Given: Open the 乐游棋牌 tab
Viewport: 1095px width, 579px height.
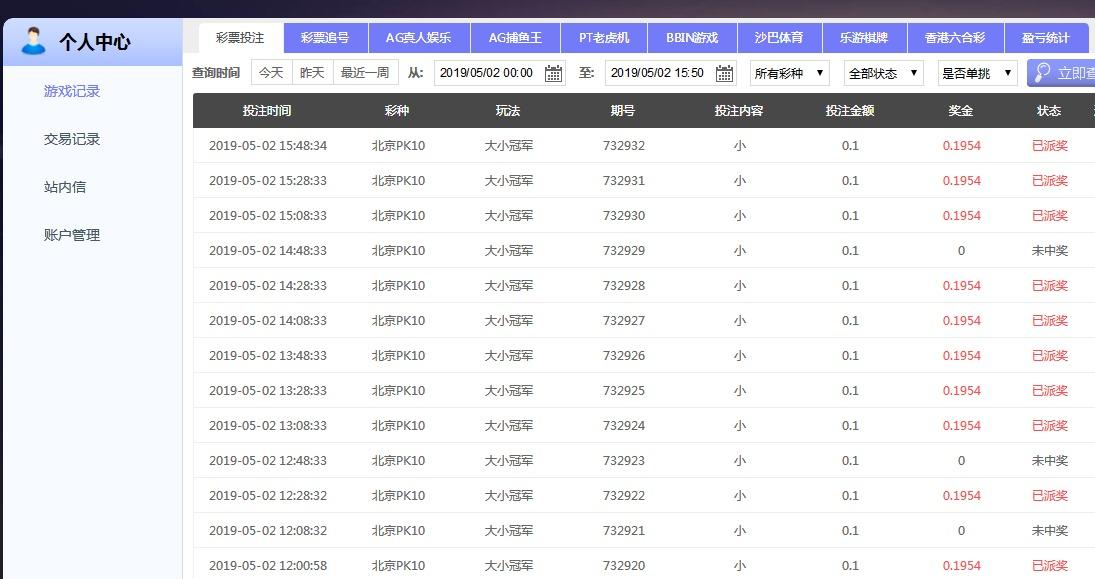Looking at the screenshot, I should pos(865,38).
